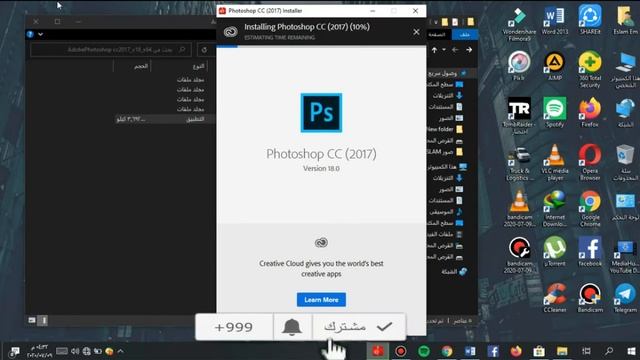
Task: Select Tomb Raider desktop shortcut
Action: pyautogui.click(x=519, y=116)
